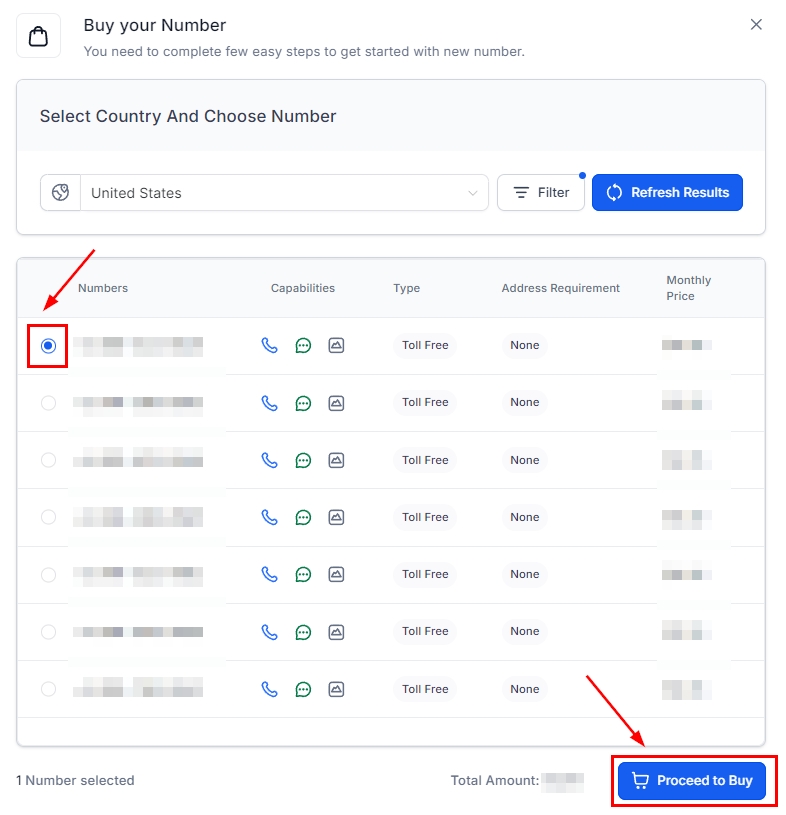
Task: Click SMS chat icon in second row
Action: coord(303,403)
